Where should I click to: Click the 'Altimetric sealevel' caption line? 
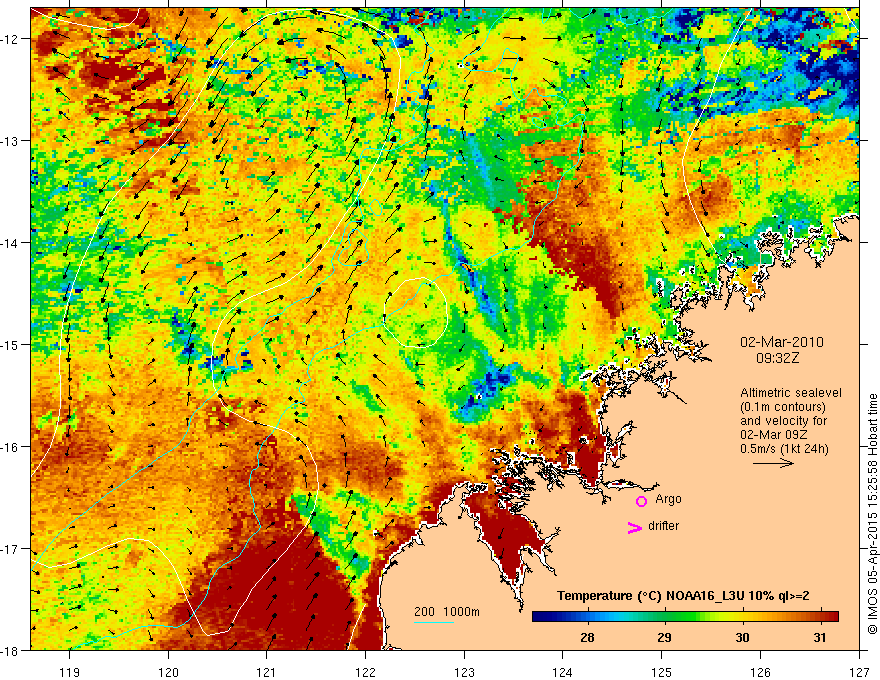click(790, 393)
